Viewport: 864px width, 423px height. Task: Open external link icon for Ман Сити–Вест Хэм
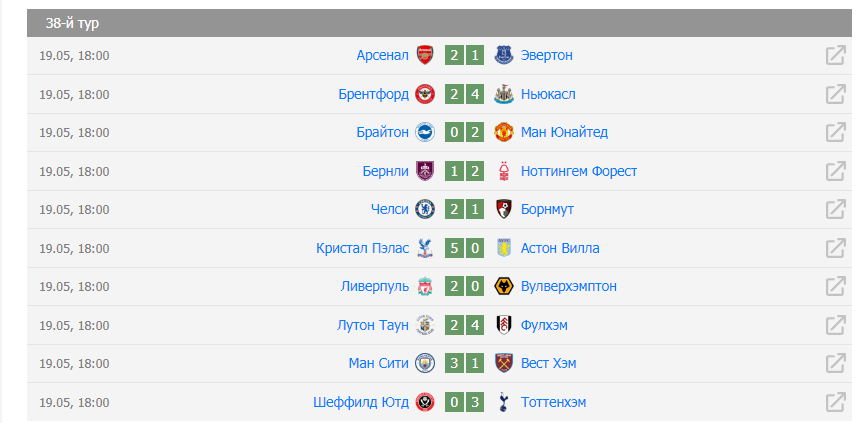pyautogui.click(x=835, y=364)
